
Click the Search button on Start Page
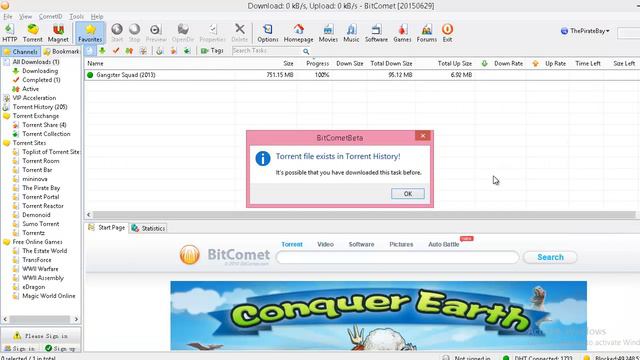(x=550, y=257)
